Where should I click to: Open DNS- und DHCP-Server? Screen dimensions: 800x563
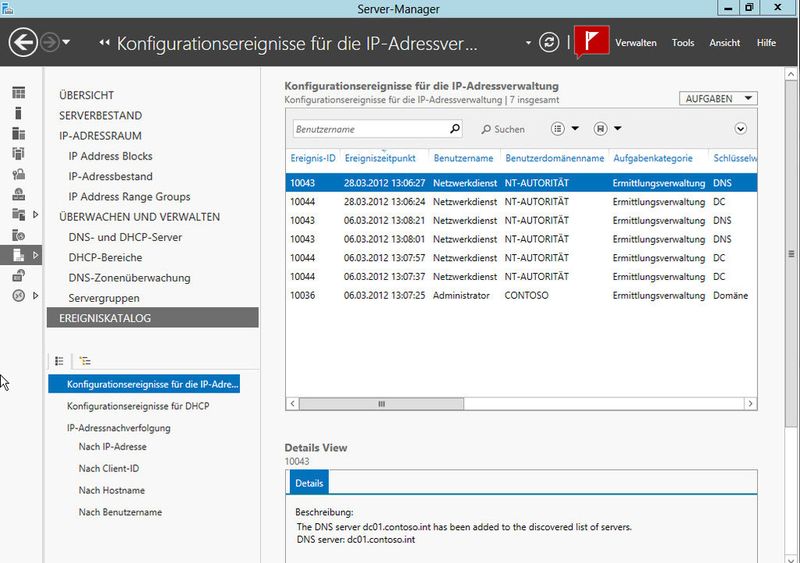(x=125, y=237)
